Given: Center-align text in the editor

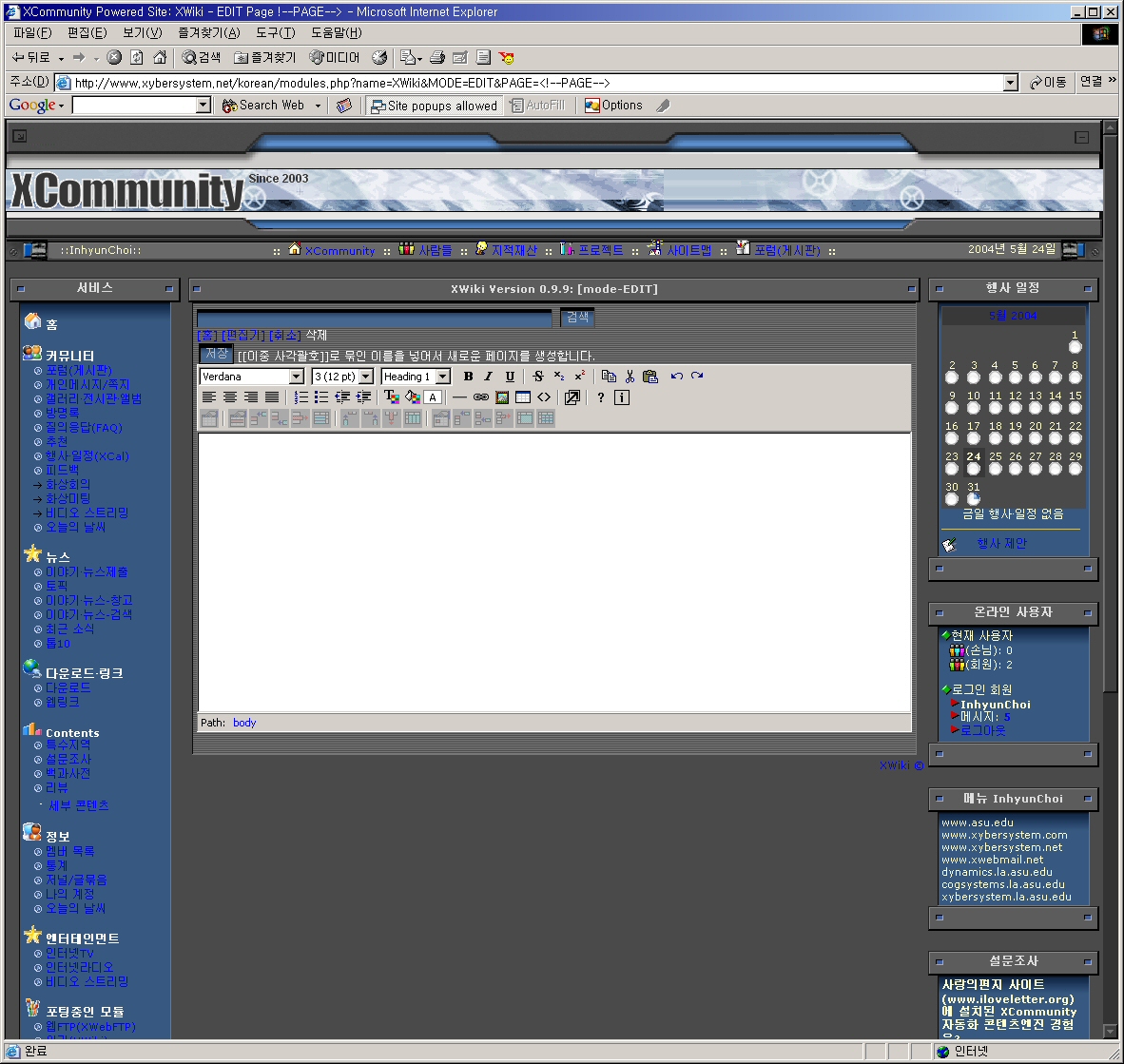Looking at the screenshot, I should point(230,397).
